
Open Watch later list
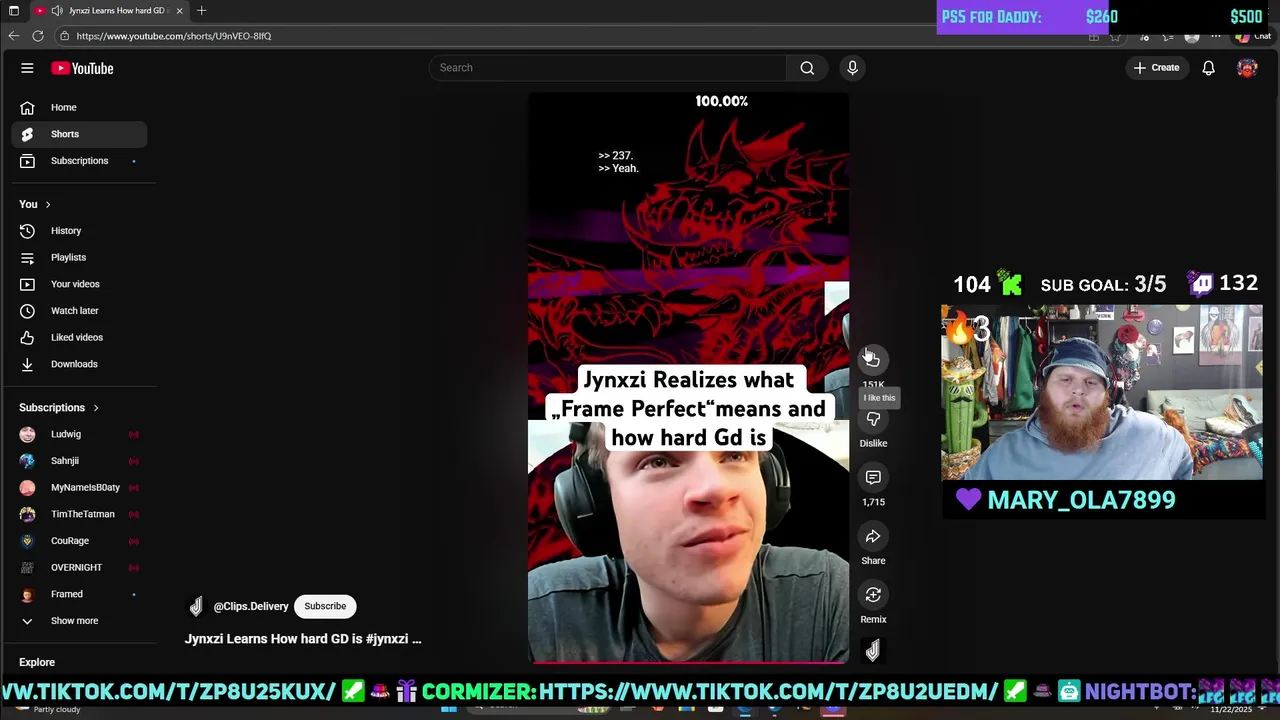tap(79, 311)
